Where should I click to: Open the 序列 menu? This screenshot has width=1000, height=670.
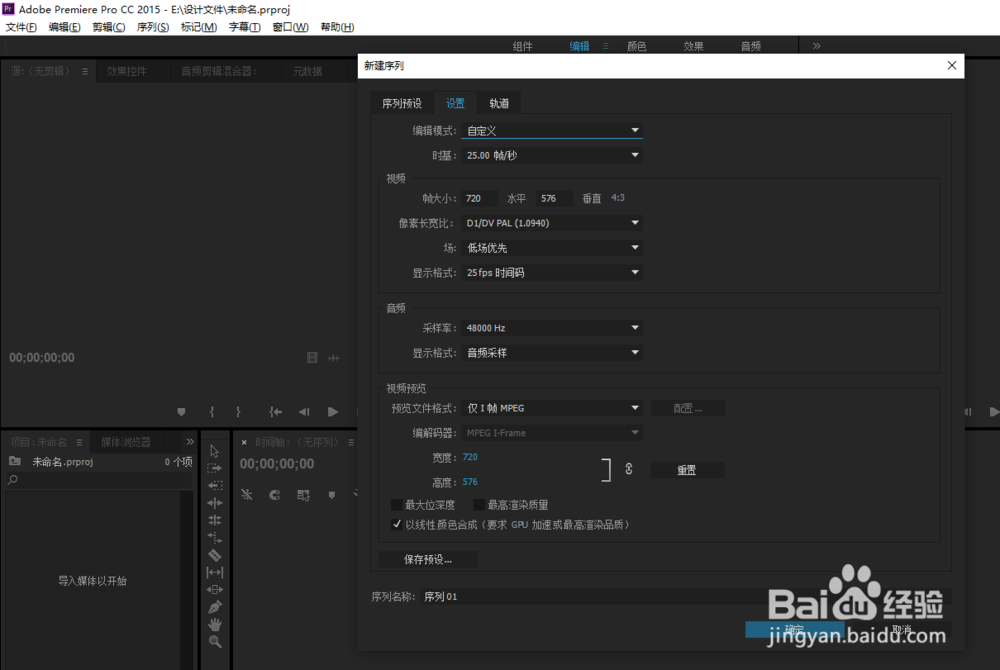click(x=152, y=27)
